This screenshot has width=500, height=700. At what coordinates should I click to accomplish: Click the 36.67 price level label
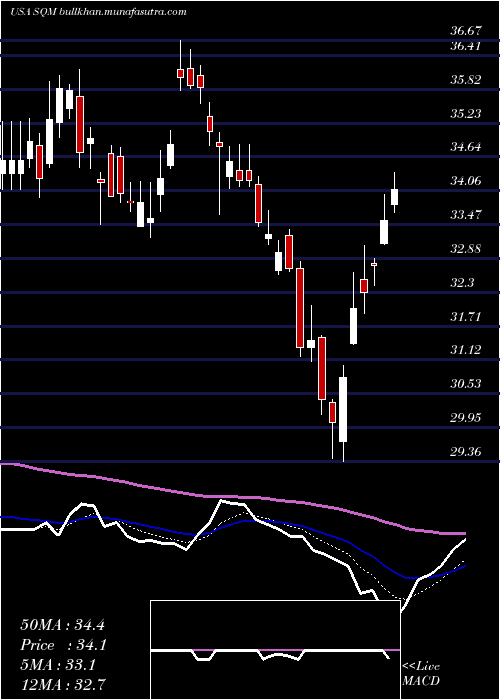tap(466, 31)
